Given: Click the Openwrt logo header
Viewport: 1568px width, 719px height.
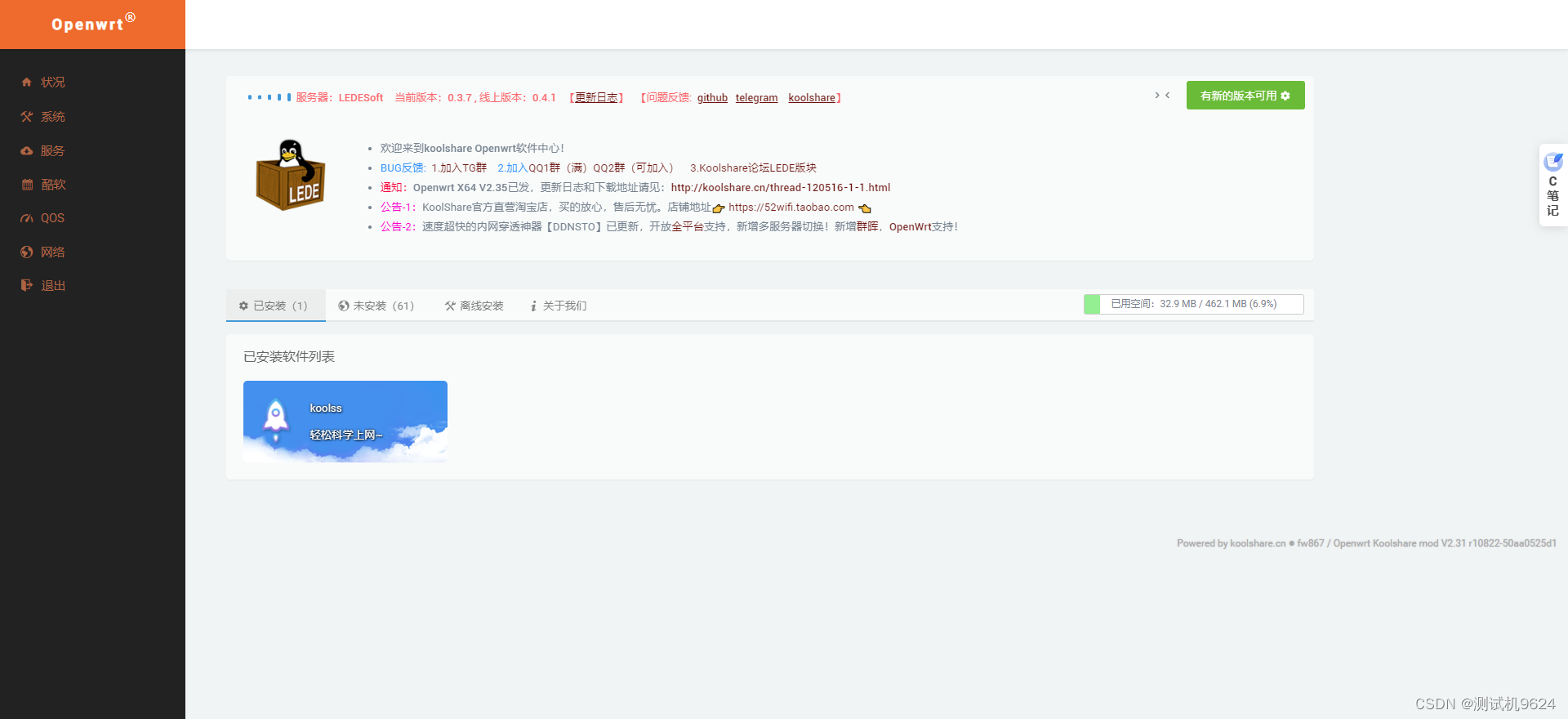Looking at the screenshot, I should (x=92, y=24).
